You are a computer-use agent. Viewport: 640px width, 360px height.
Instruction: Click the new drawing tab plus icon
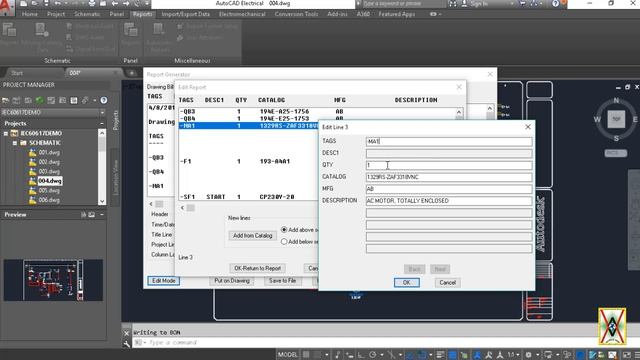132,73
